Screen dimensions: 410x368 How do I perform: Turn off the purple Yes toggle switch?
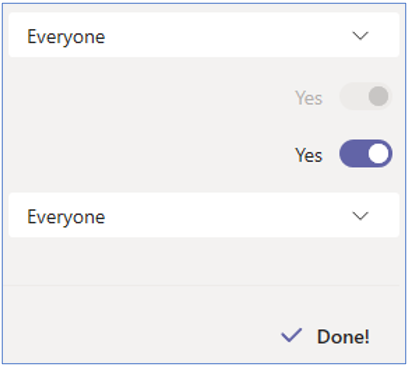click(366, 154)
